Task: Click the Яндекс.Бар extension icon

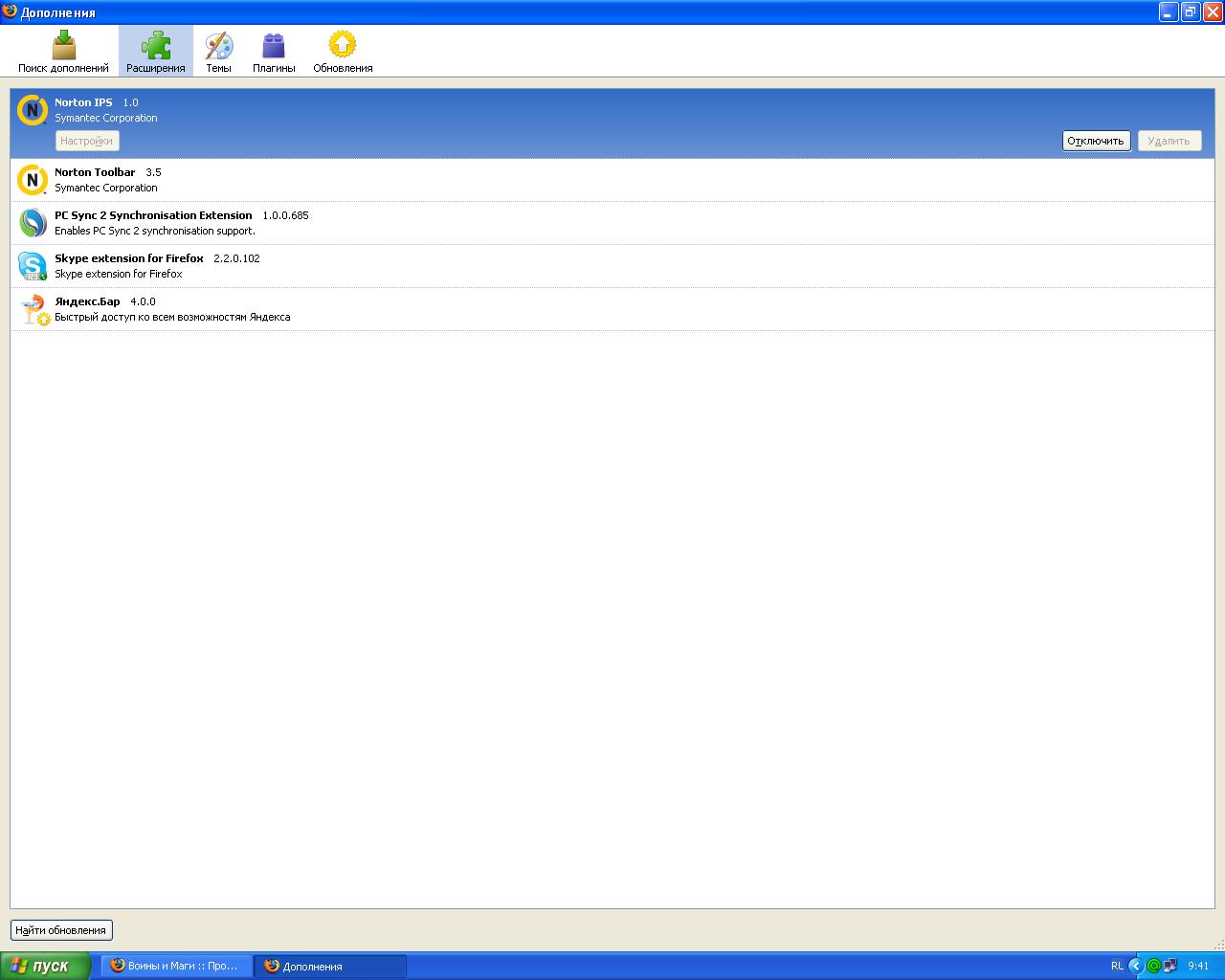Action: [34, 309]
